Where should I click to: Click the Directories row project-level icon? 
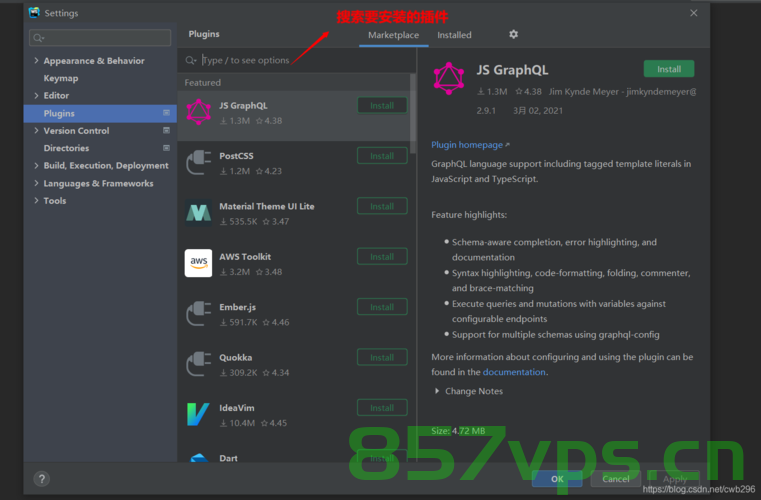[166, 148]
